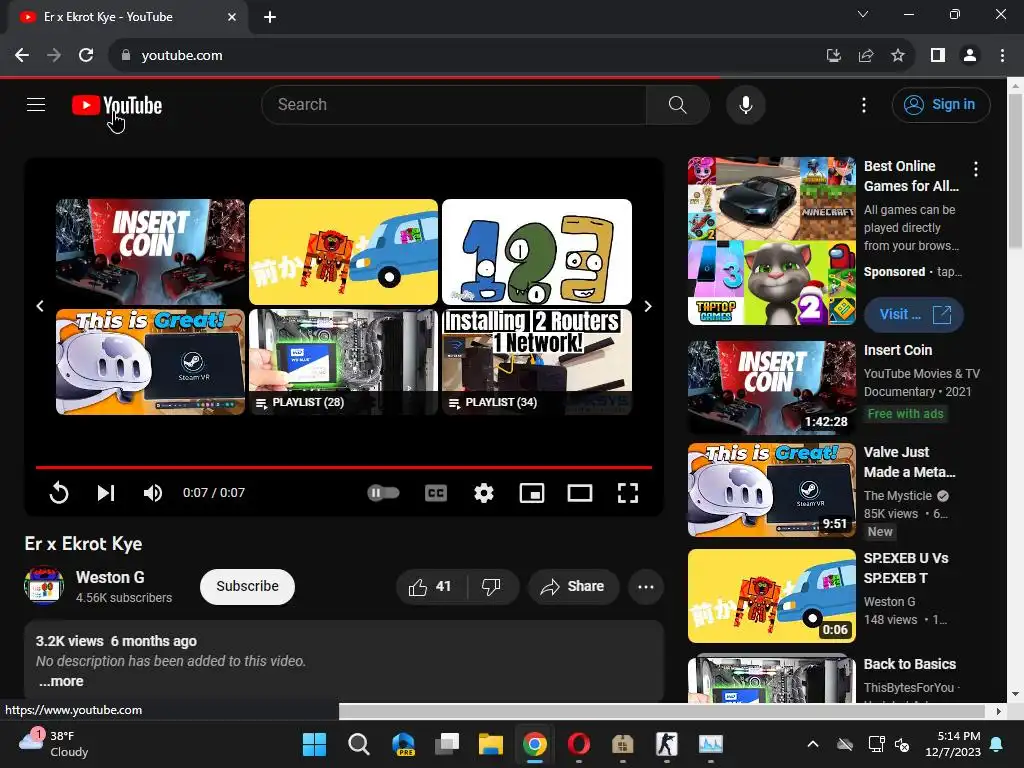Open Chrome side panel icon
The height and width of the screenshot is (768, 1024).
[x=938, y=56]
